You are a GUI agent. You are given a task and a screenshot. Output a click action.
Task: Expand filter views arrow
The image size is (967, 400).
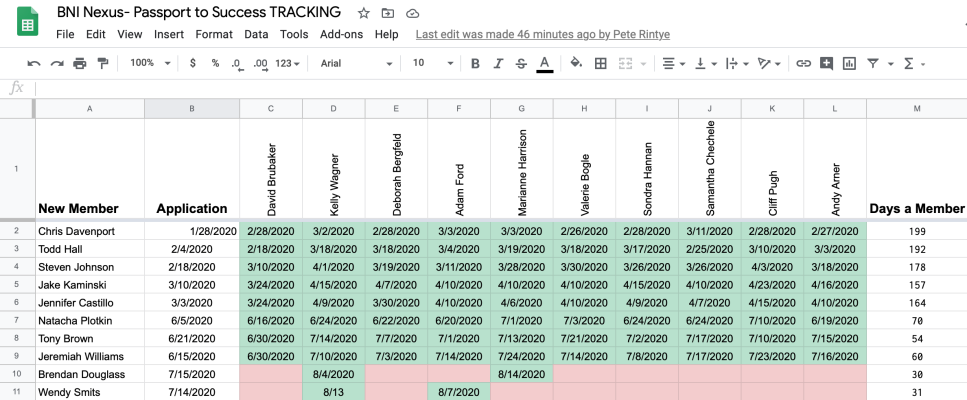click(x=891, y=64)
